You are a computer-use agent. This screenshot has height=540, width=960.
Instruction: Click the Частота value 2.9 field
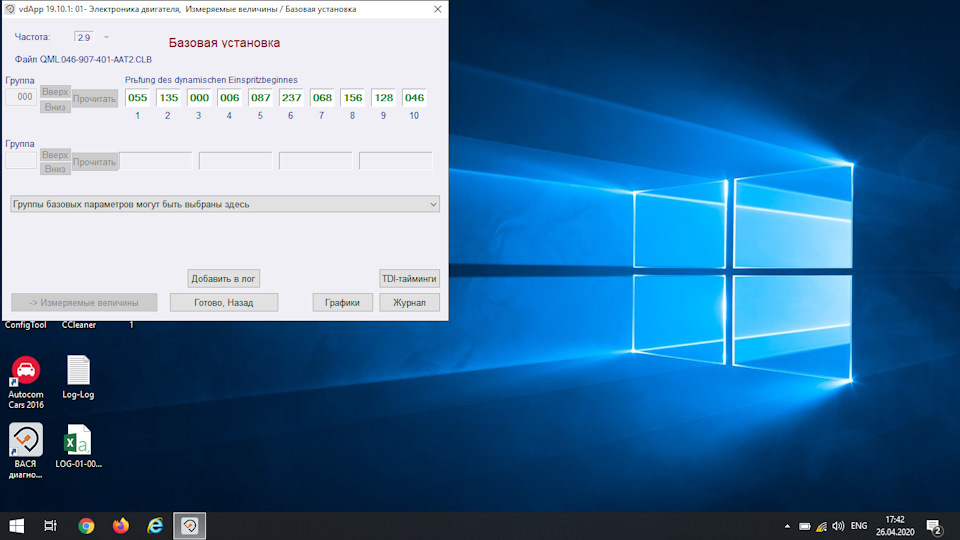pyautogui.click(x=84, y=37)
